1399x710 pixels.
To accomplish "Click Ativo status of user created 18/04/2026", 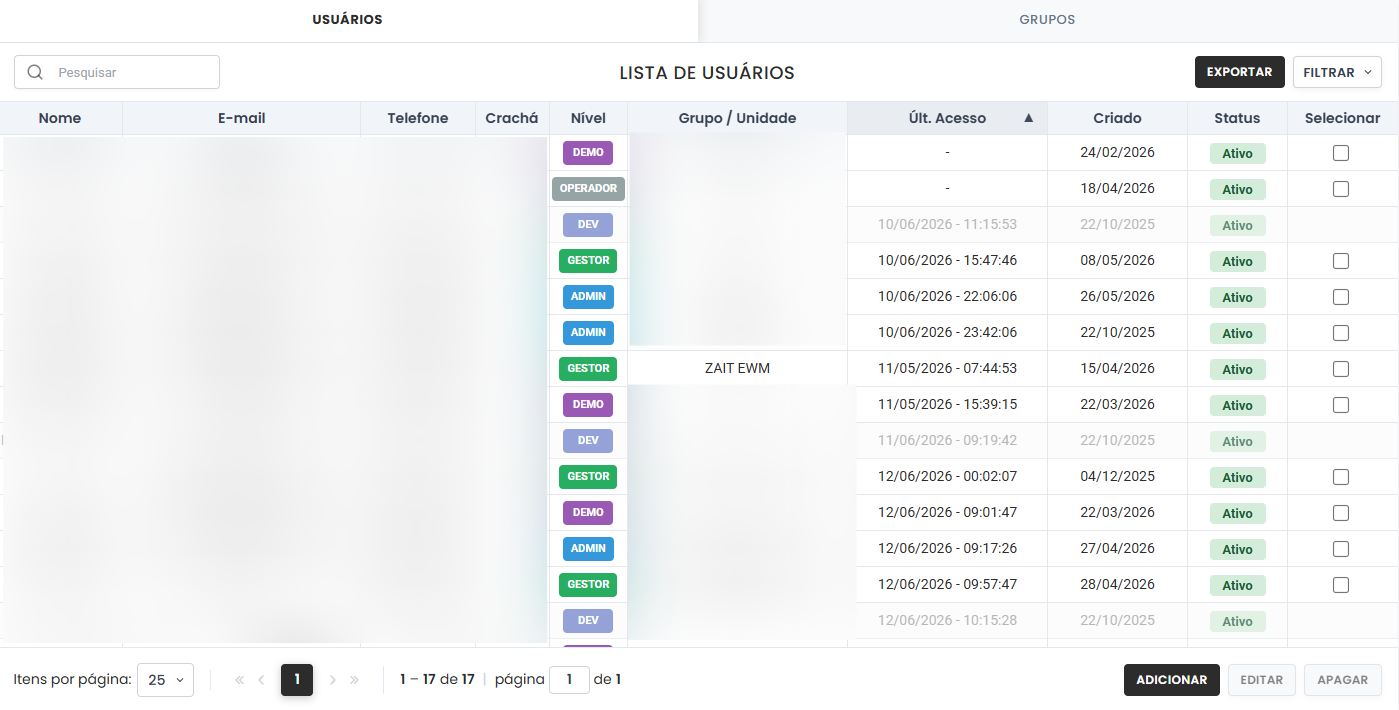I will 1237,189.
